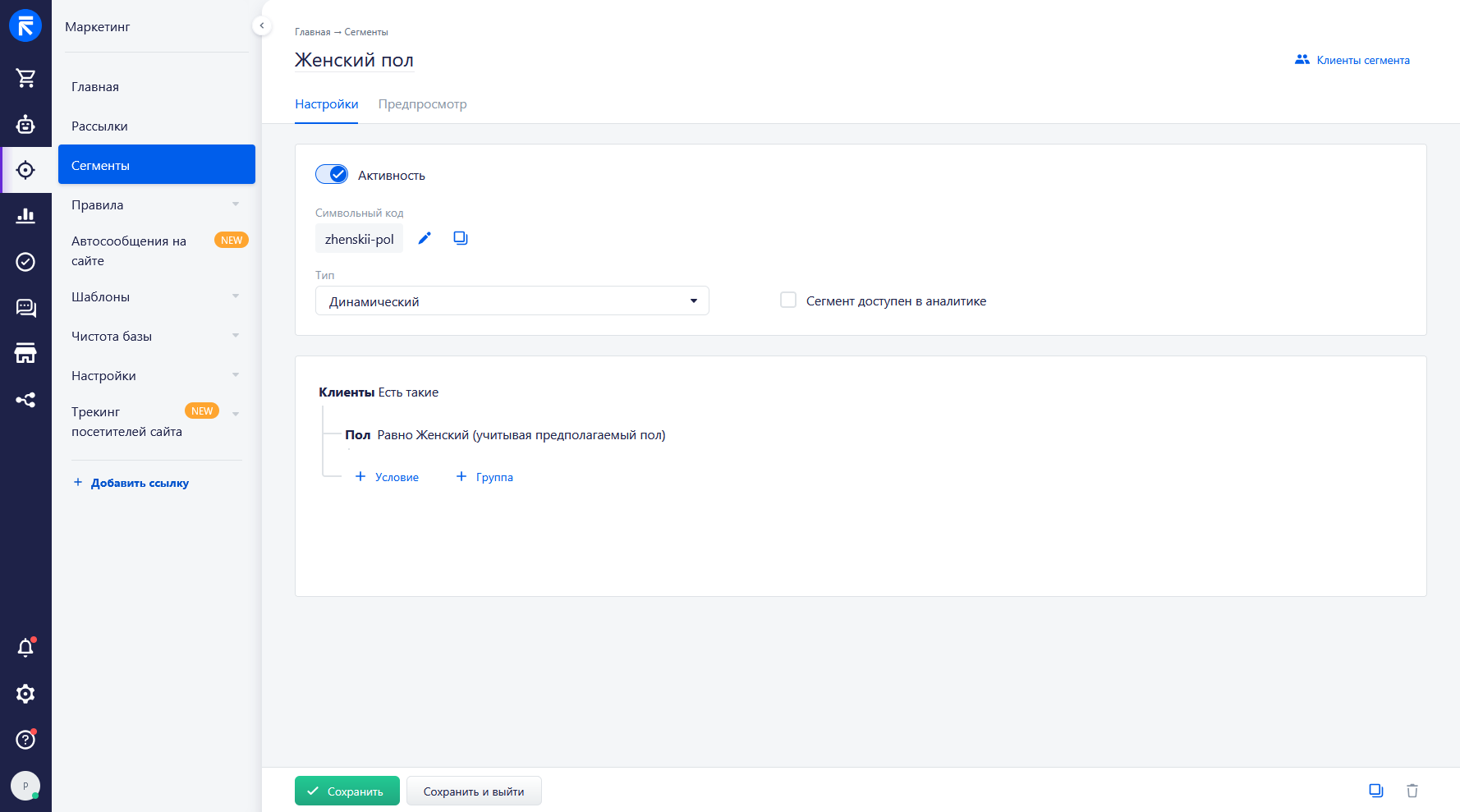Viewport: 1460px width, 812px height.
Task: Go to Рассылки menu item
Action: (x=99, y=126)
